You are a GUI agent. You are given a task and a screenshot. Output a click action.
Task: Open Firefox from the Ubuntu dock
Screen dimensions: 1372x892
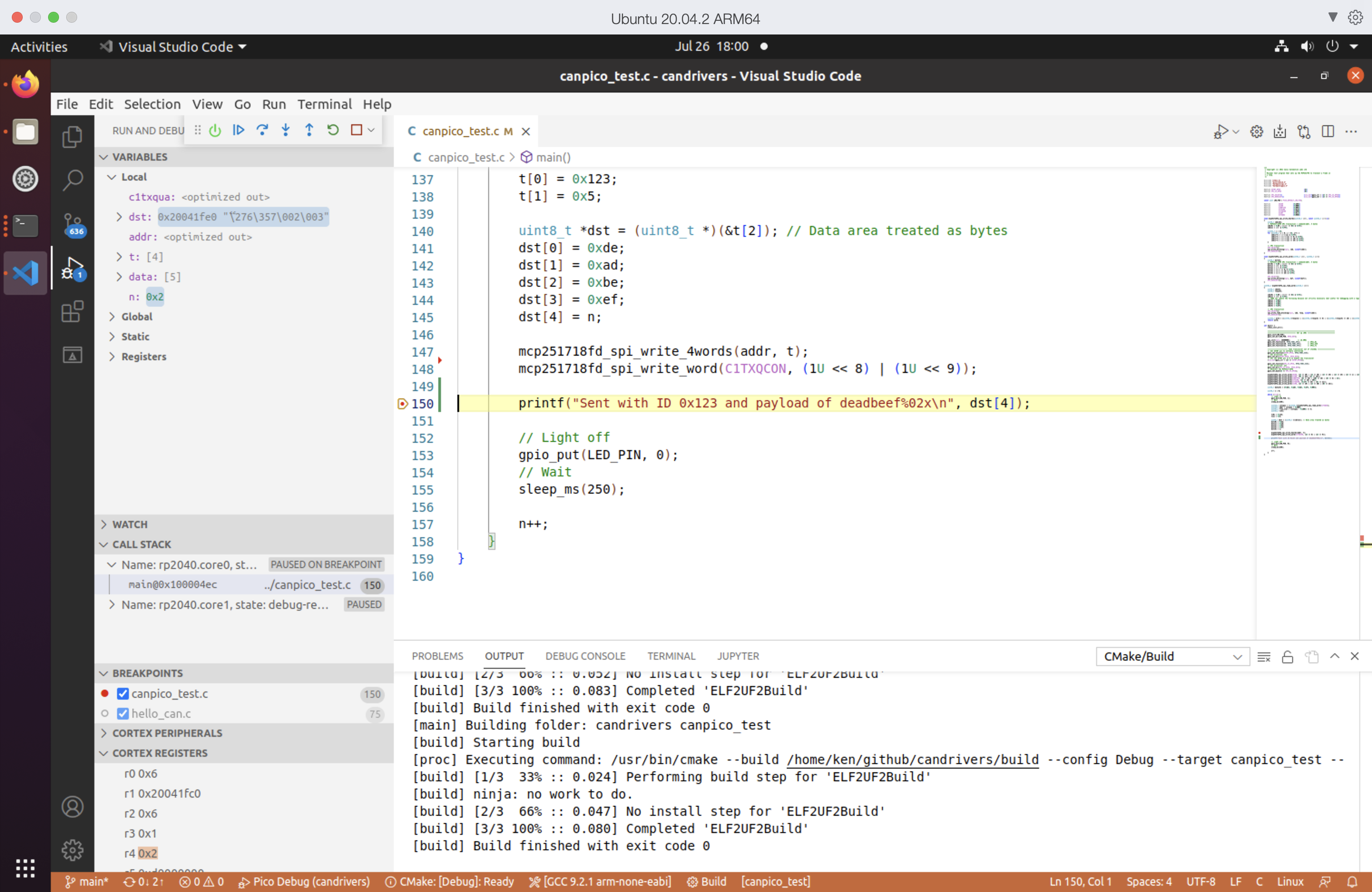[x=25, y=85]
